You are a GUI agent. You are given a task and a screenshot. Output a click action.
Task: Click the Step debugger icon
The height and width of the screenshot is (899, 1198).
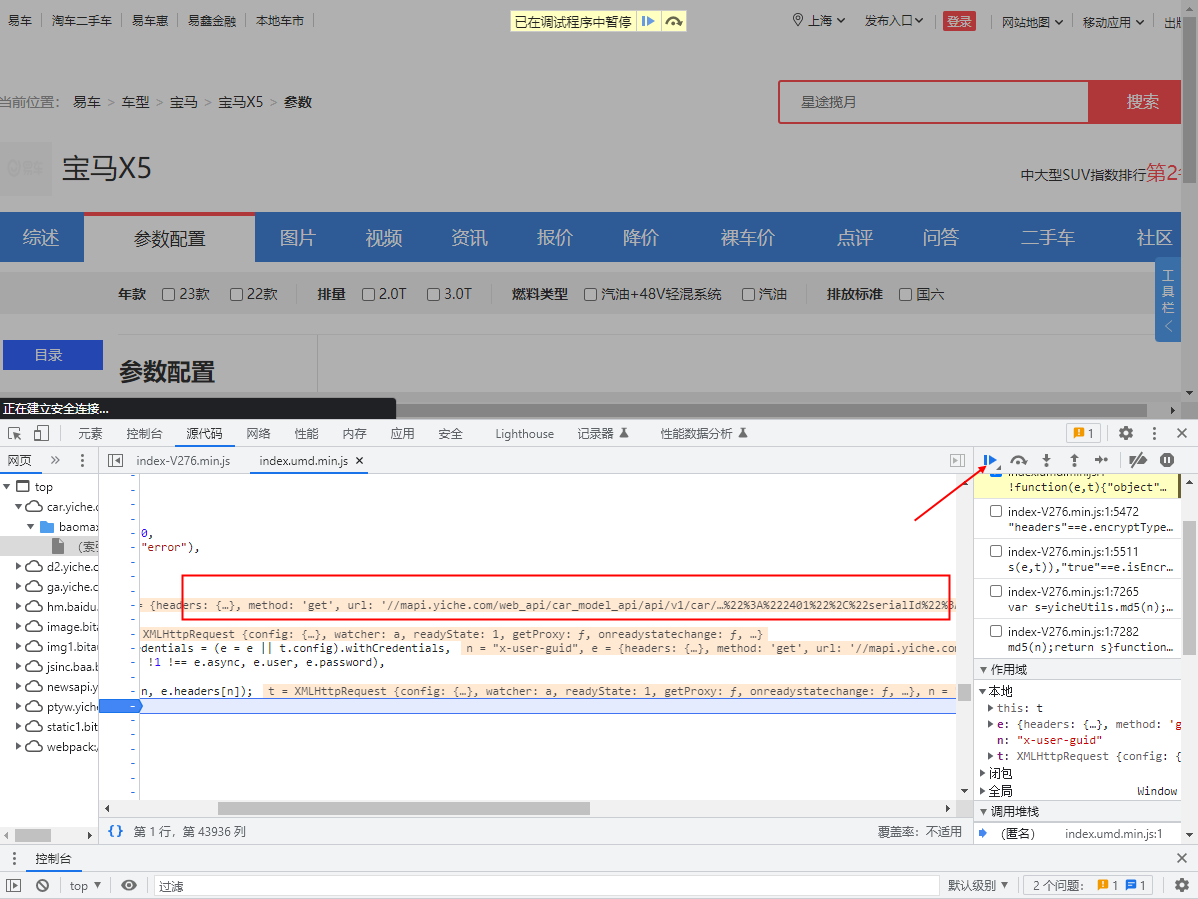(x=1101, y=460)
